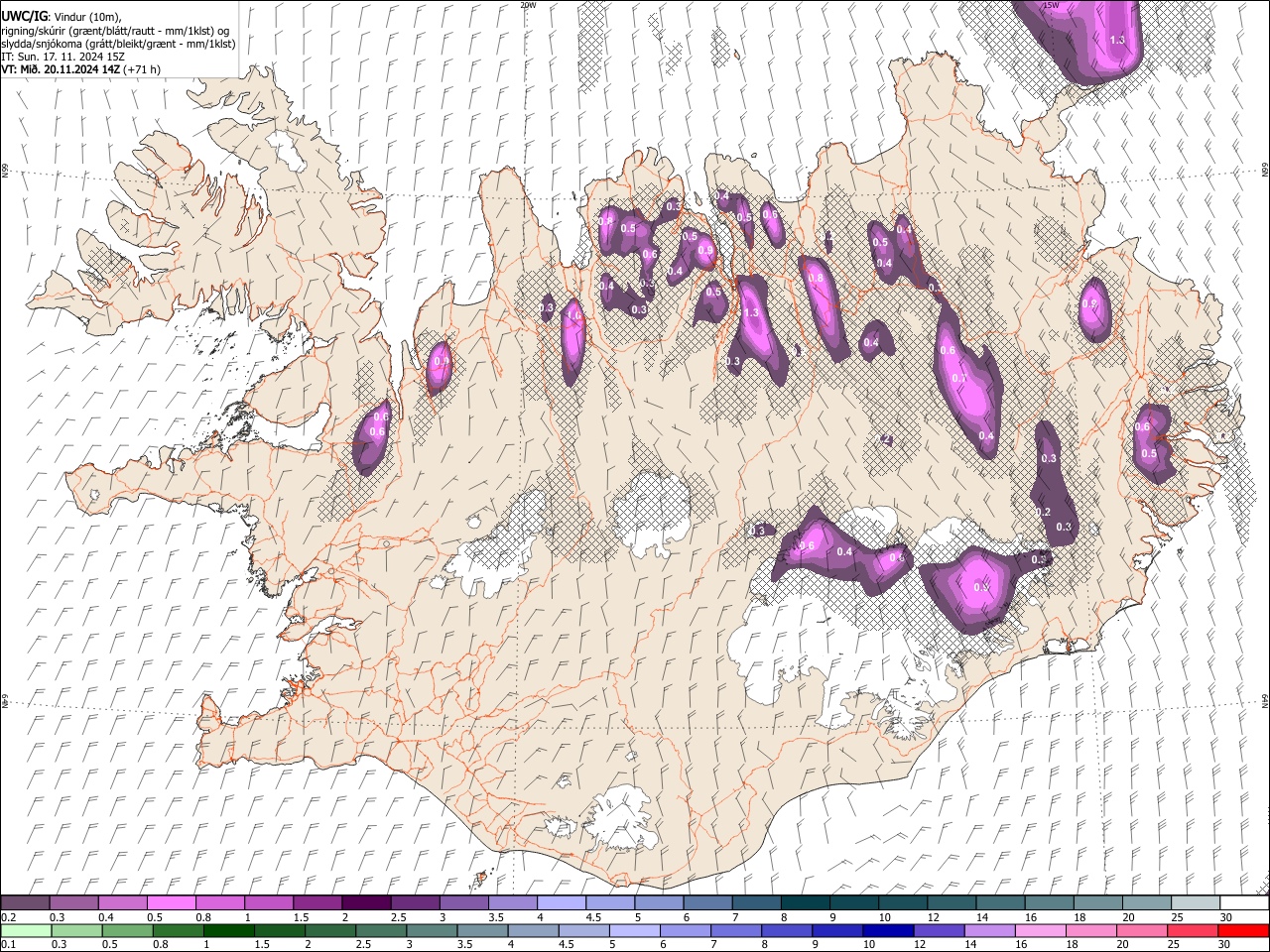
Task: Click the 25–30 red-pink swatch in lower legend
Action: [x=1194, y=930]
